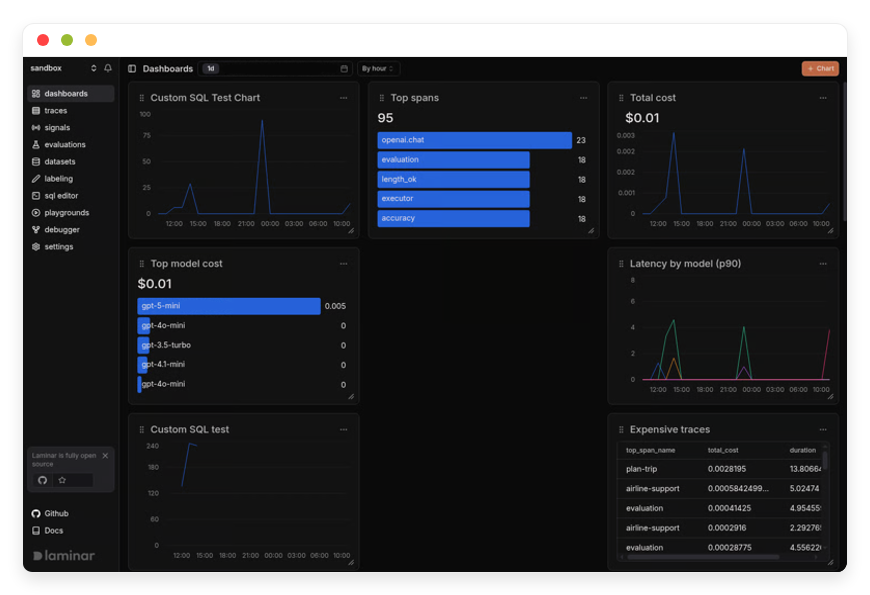Select dashboards in the sidebar

tap(70, 93)
